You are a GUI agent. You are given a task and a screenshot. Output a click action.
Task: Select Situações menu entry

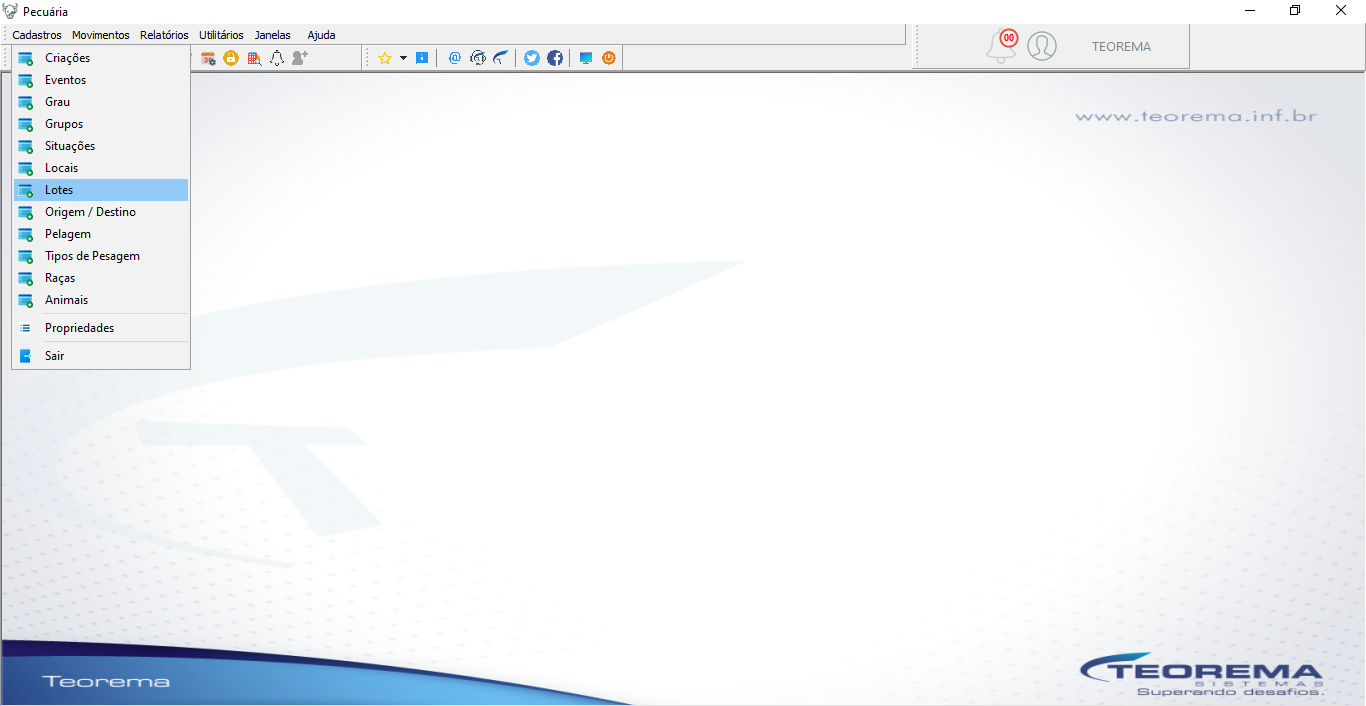coord(101,146)
